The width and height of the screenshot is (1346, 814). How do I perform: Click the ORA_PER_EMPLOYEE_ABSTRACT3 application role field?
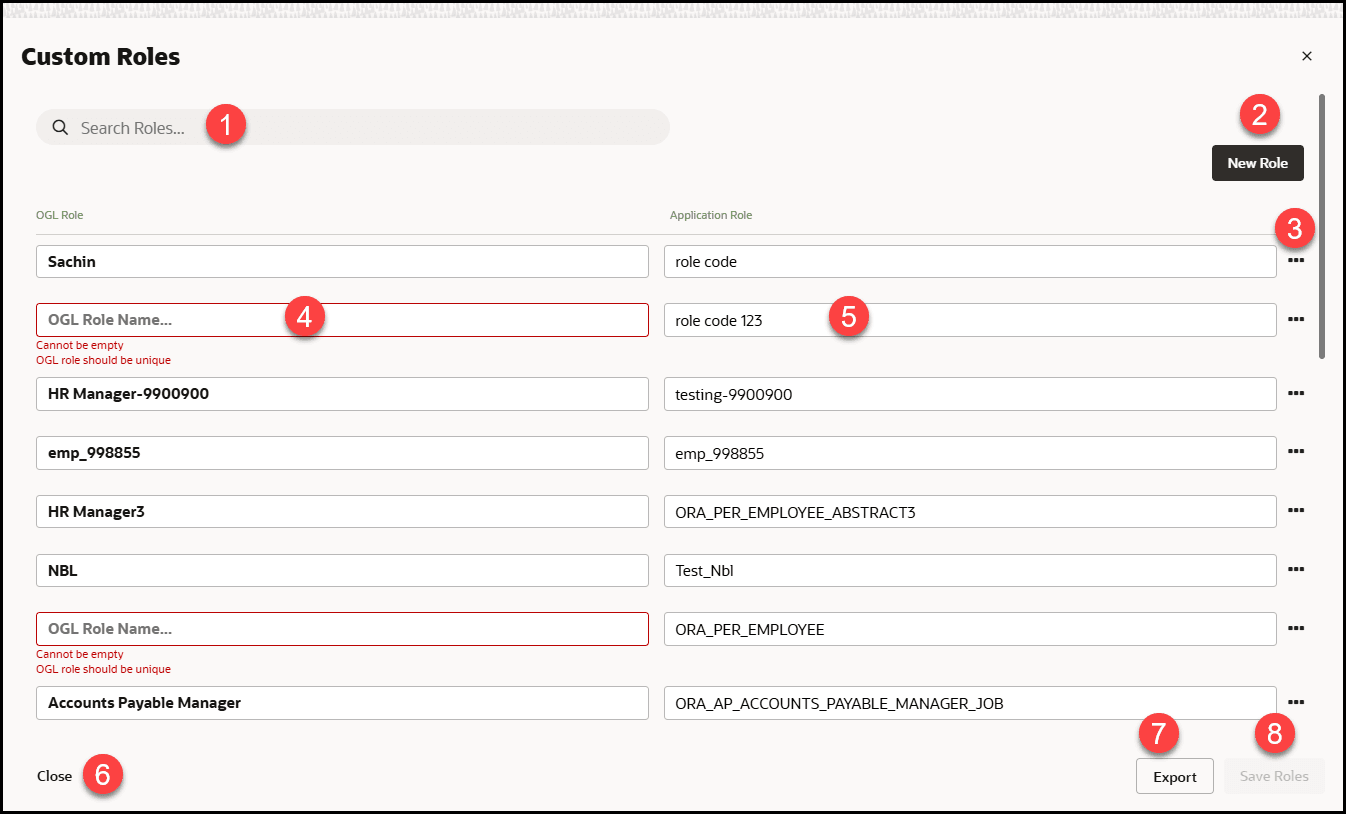969,511
